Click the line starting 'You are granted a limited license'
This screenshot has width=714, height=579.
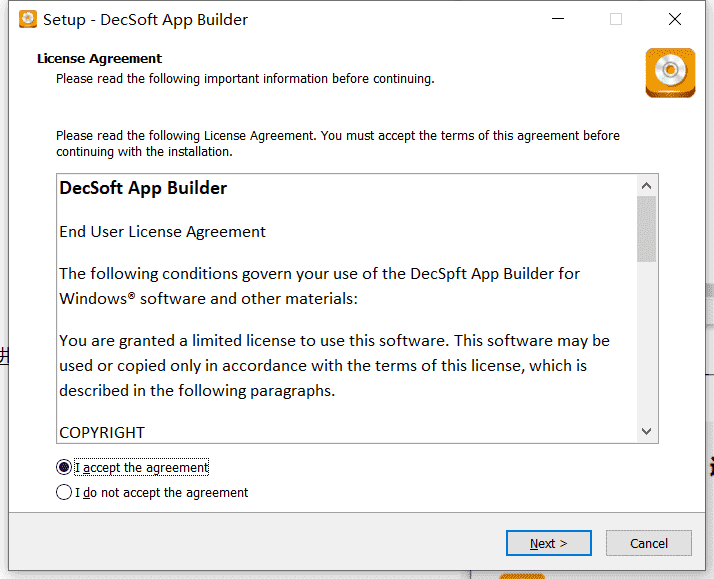[x=334, y=340]
